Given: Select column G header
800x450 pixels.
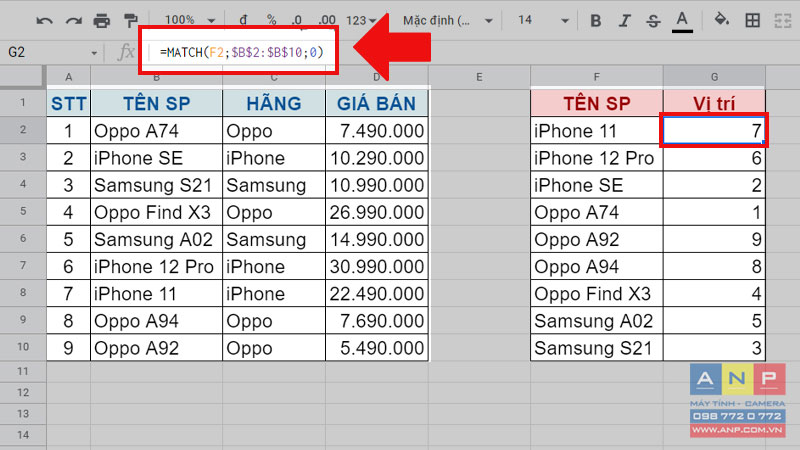Looking at the screenshot, I should click(714, 77).
